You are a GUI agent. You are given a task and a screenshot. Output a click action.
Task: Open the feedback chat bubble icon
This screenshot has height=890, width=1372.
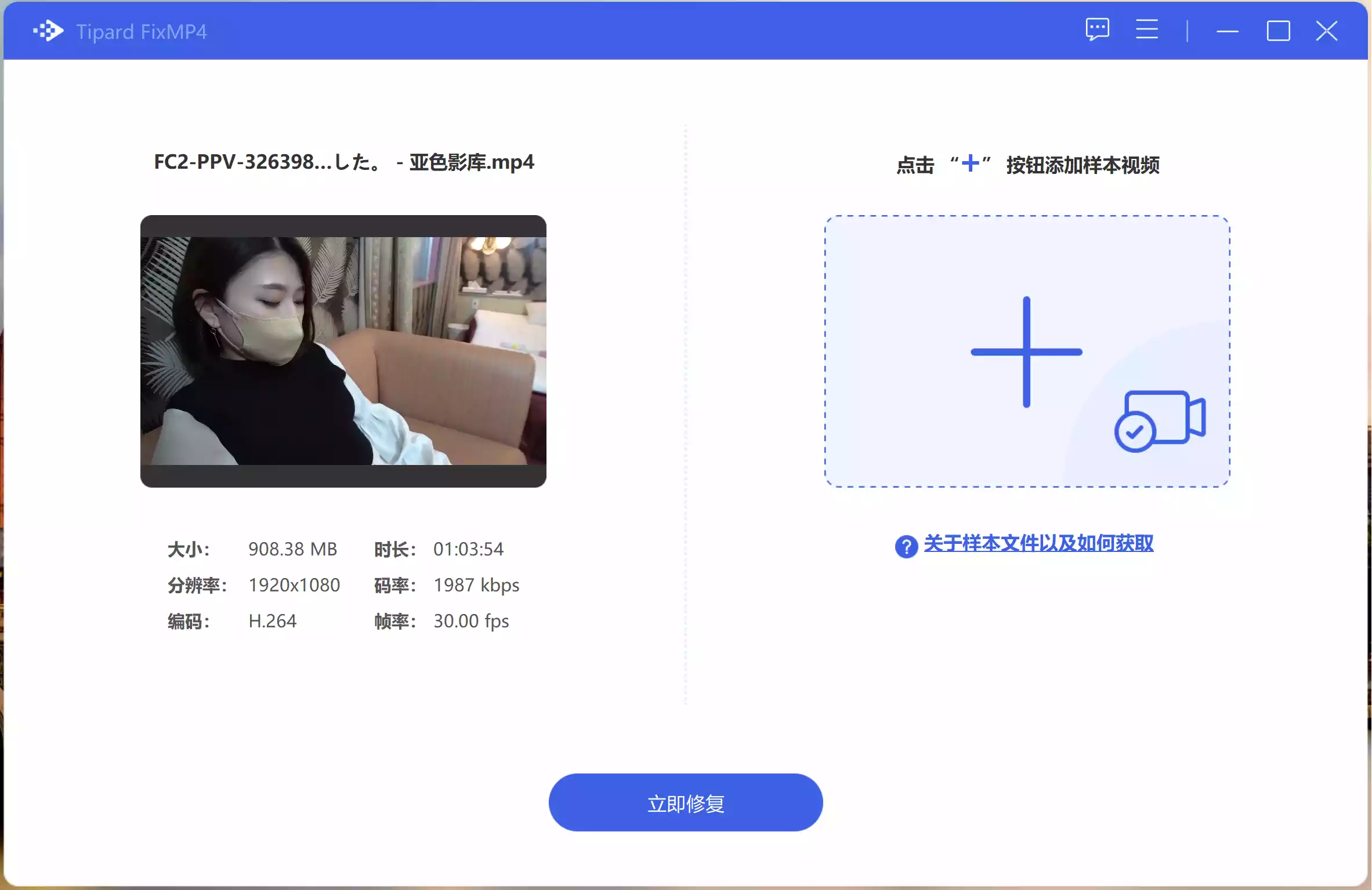pos(1097,30)
